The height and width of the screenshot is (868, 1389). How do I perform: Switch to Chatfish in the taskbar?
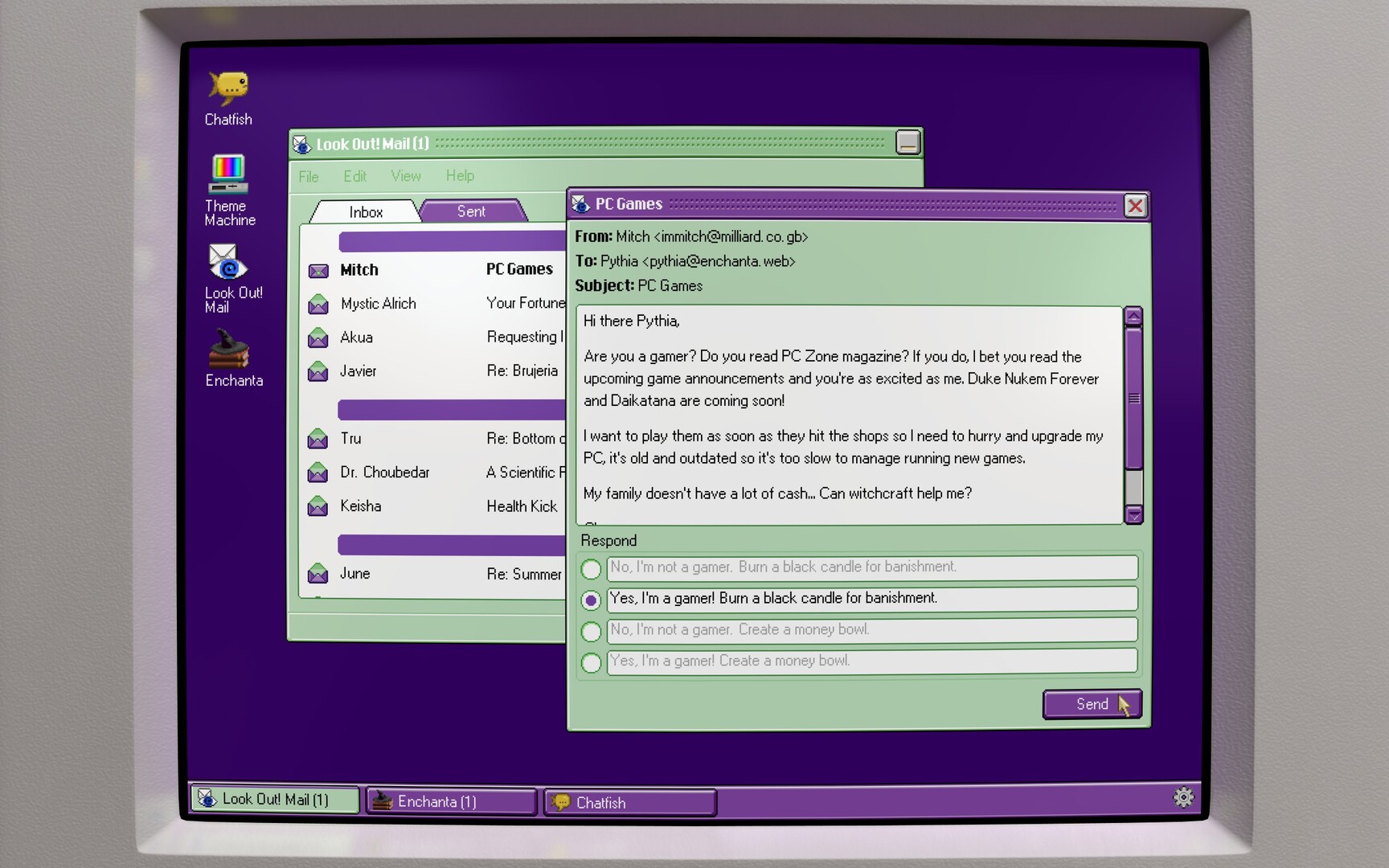pos(630,802)
